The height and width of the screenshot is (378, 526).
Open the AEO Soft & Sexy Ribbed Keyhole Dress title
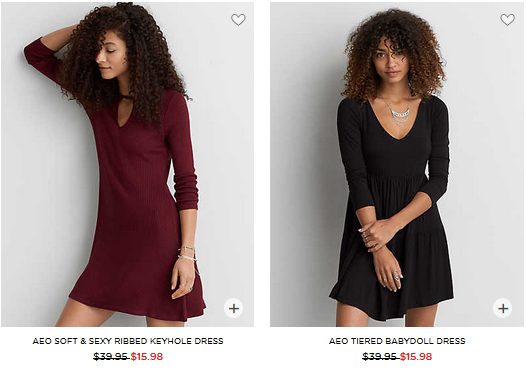[x=128, y=341]
